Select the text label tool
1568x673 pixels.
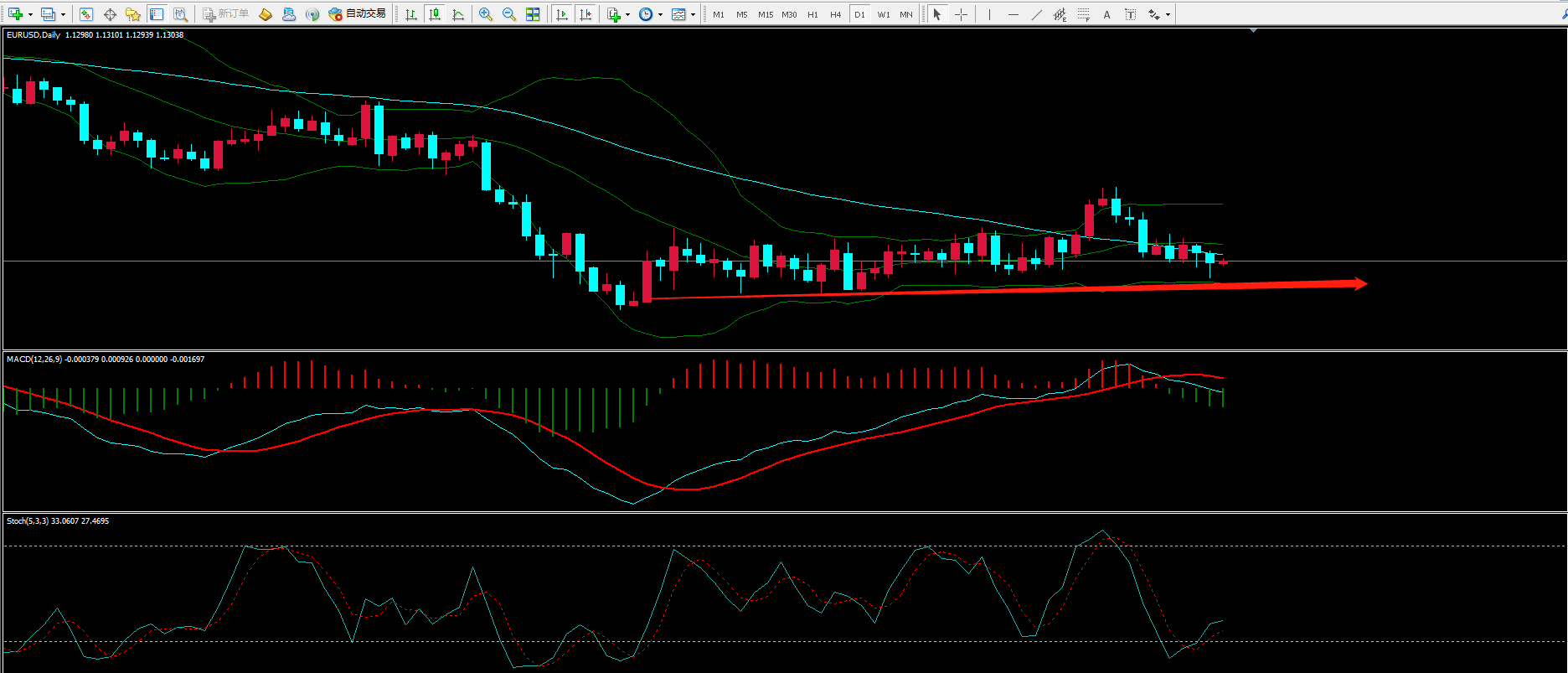coord(1106,14)
